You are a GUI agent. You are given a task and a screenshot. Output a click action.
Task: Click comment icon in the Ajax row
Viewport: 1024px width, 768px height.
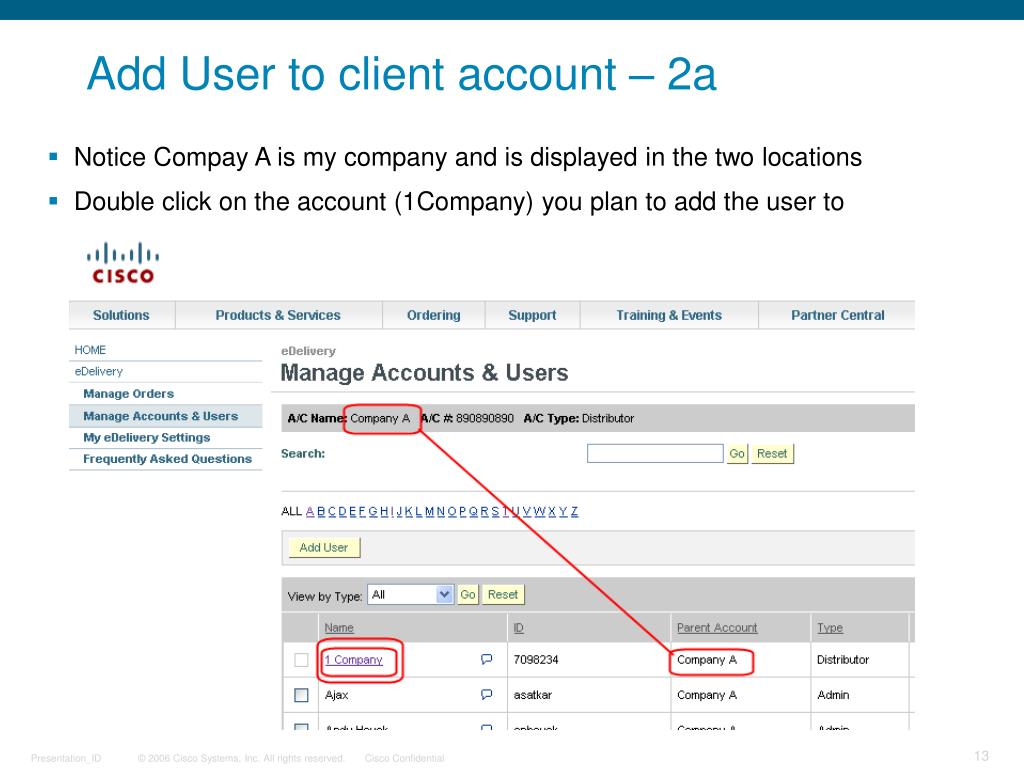click(x=487, y=695)
